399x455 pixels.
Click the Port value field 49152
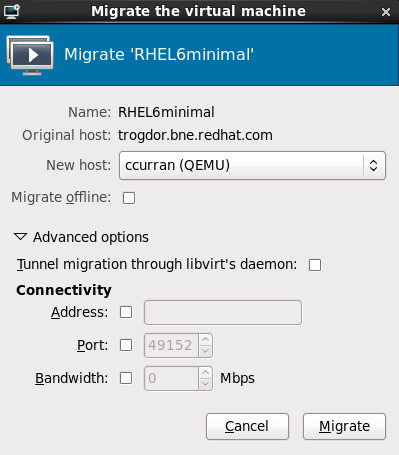pyautogui.click(x=171, y=345)
